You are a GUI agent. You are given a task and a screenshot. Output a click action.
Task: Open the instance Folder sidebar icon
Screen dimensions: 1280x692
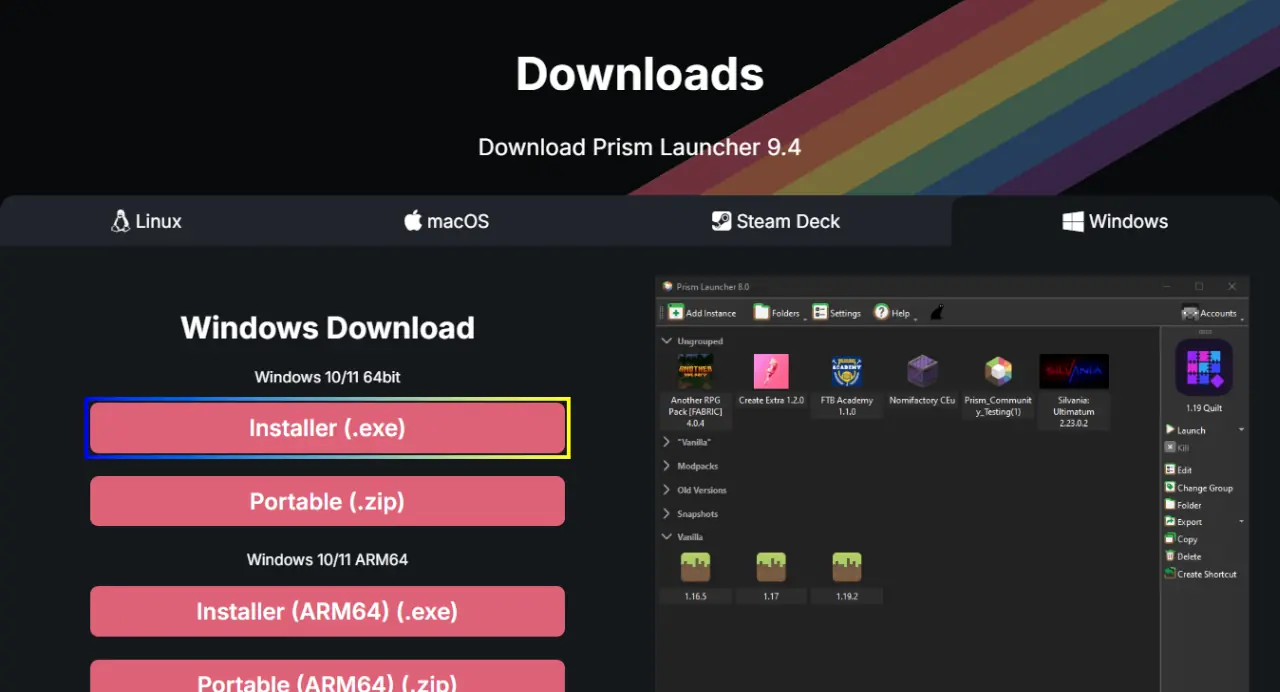1170,505
